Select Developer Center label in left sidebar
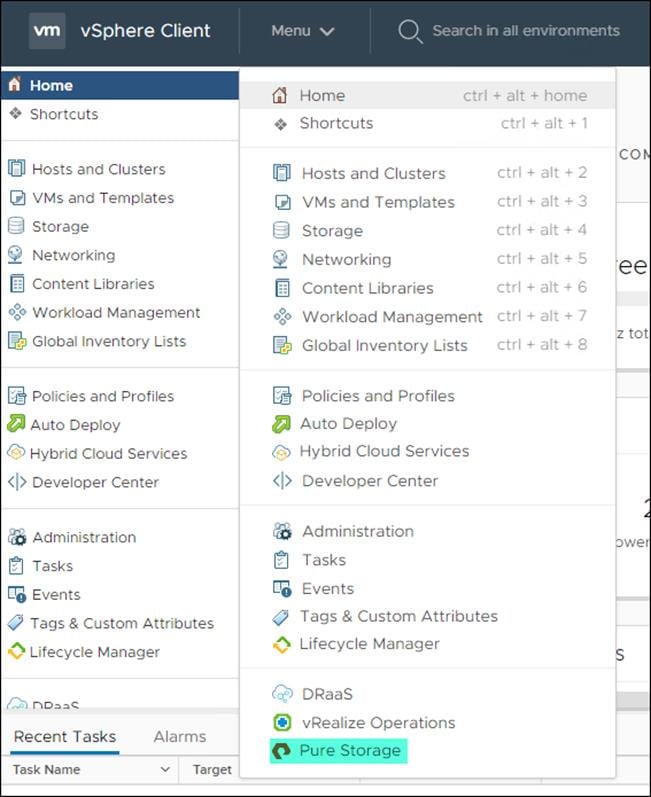Viewport: 651px width, 797px height. tap(96, 482)
